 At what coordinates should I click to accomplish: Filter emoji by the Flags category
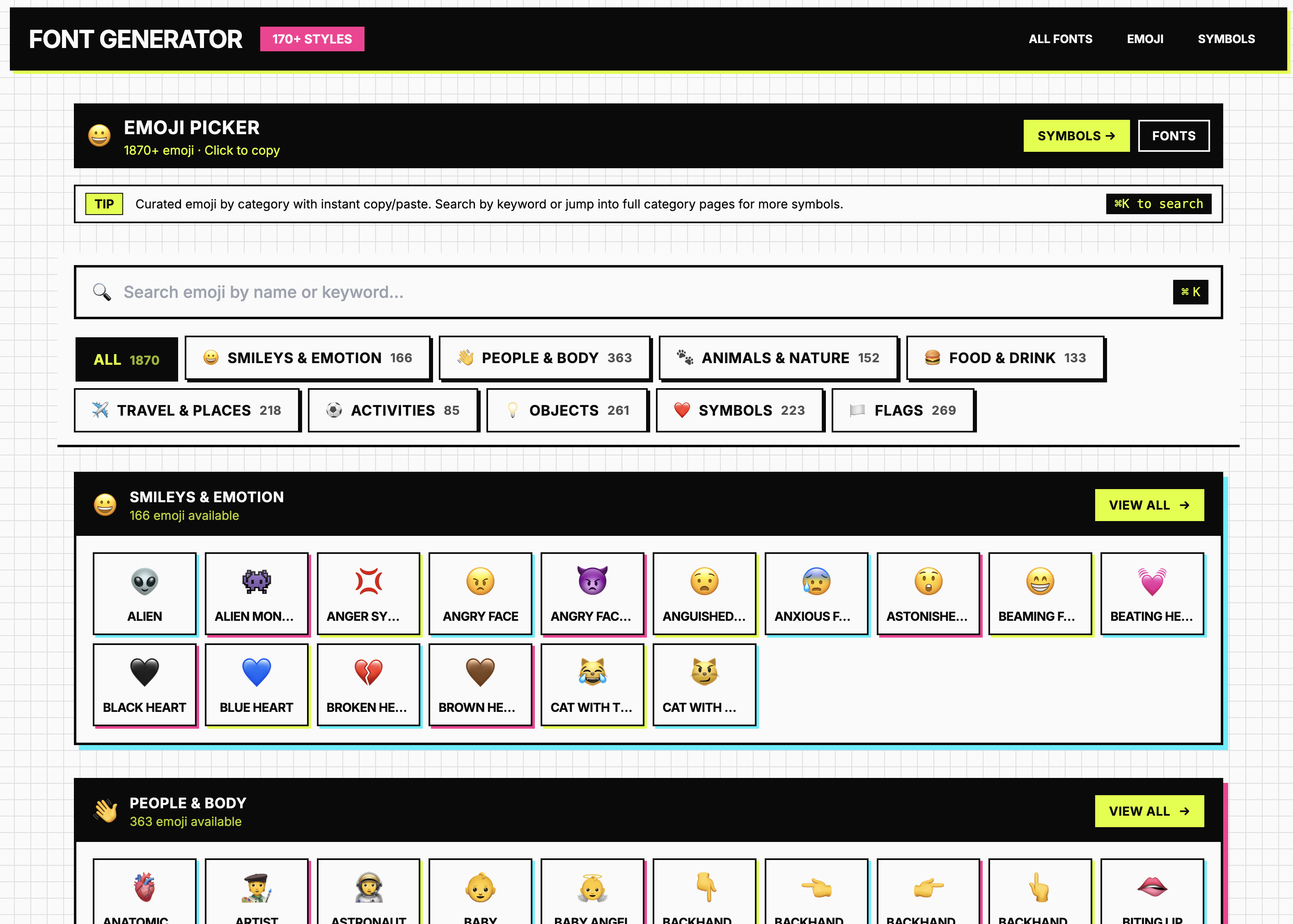(903, 410)
